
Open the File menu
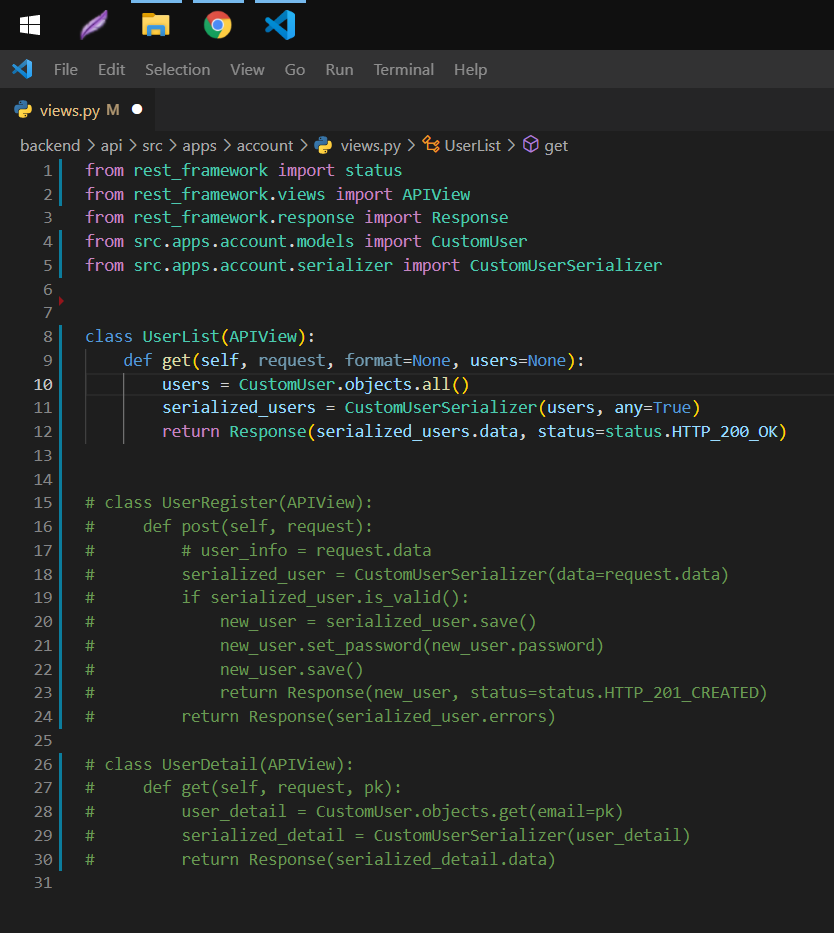[65, 69]
